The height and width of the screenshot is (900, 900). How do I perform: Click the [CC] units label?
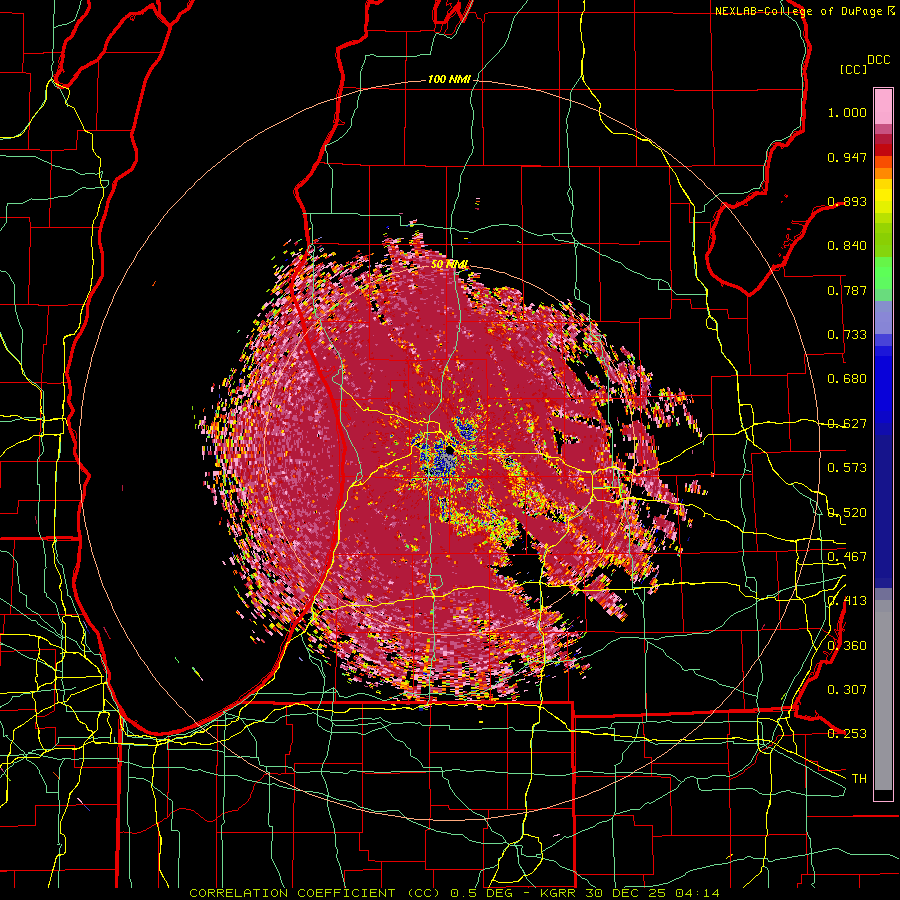point(853,69)
